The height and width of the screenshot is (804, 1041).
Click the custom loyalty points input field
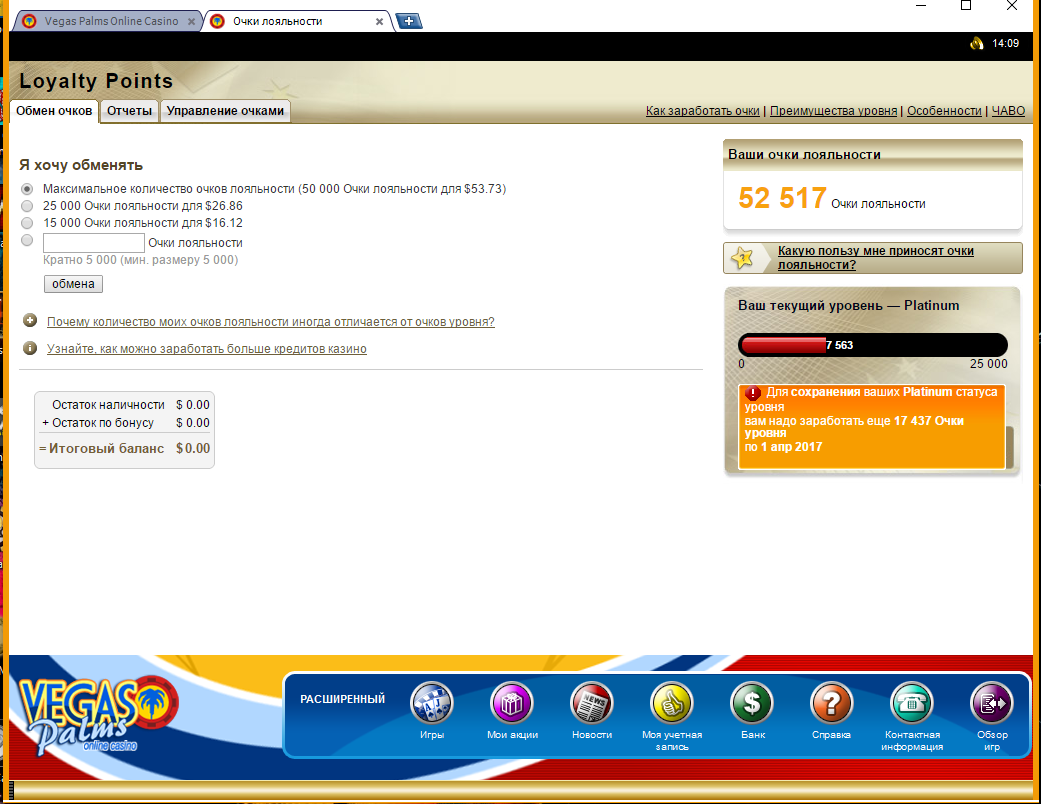[94, 242]
